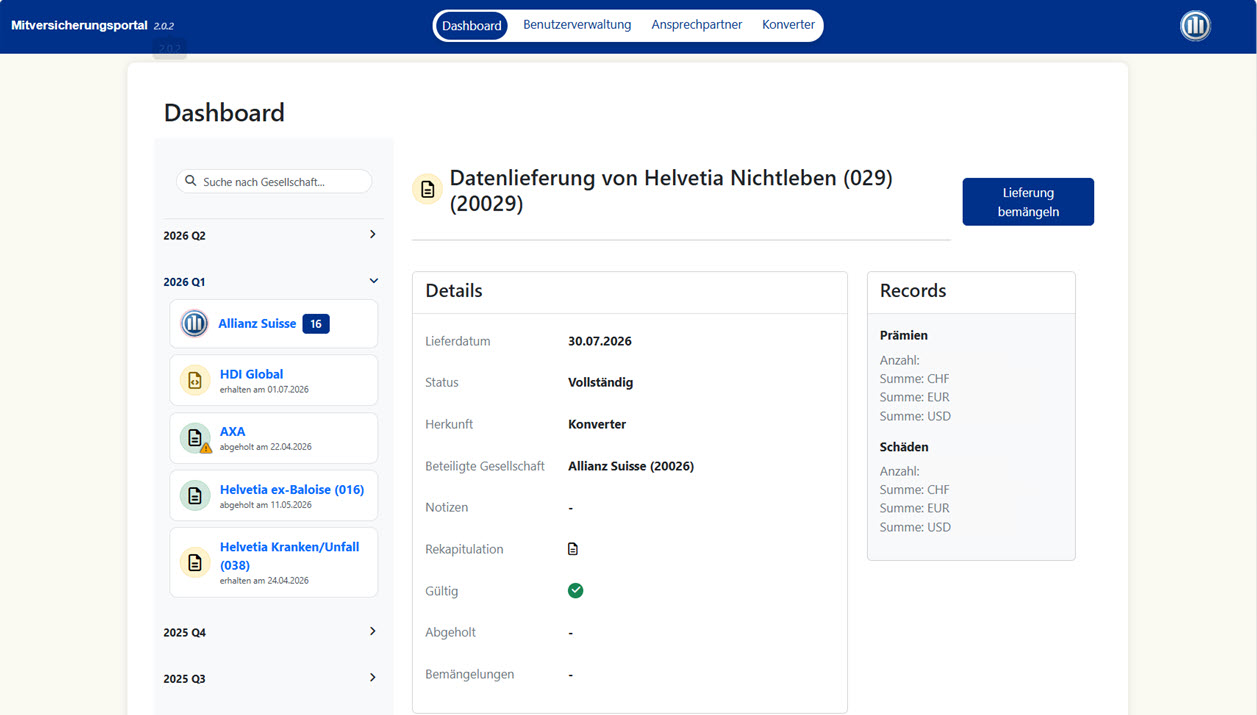This screenshot has height=715, width=1257.
Task: Click the Allianz Suisse badge 16
Action: [316, 324]
